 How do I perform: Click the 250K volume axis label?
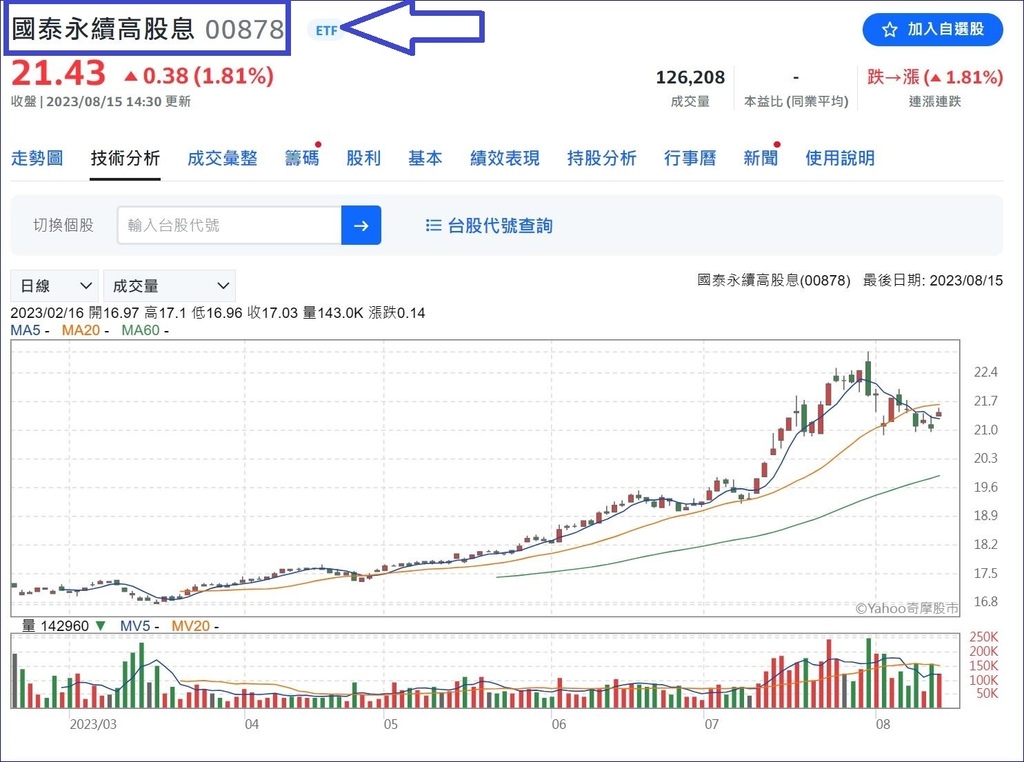[984, 637]
